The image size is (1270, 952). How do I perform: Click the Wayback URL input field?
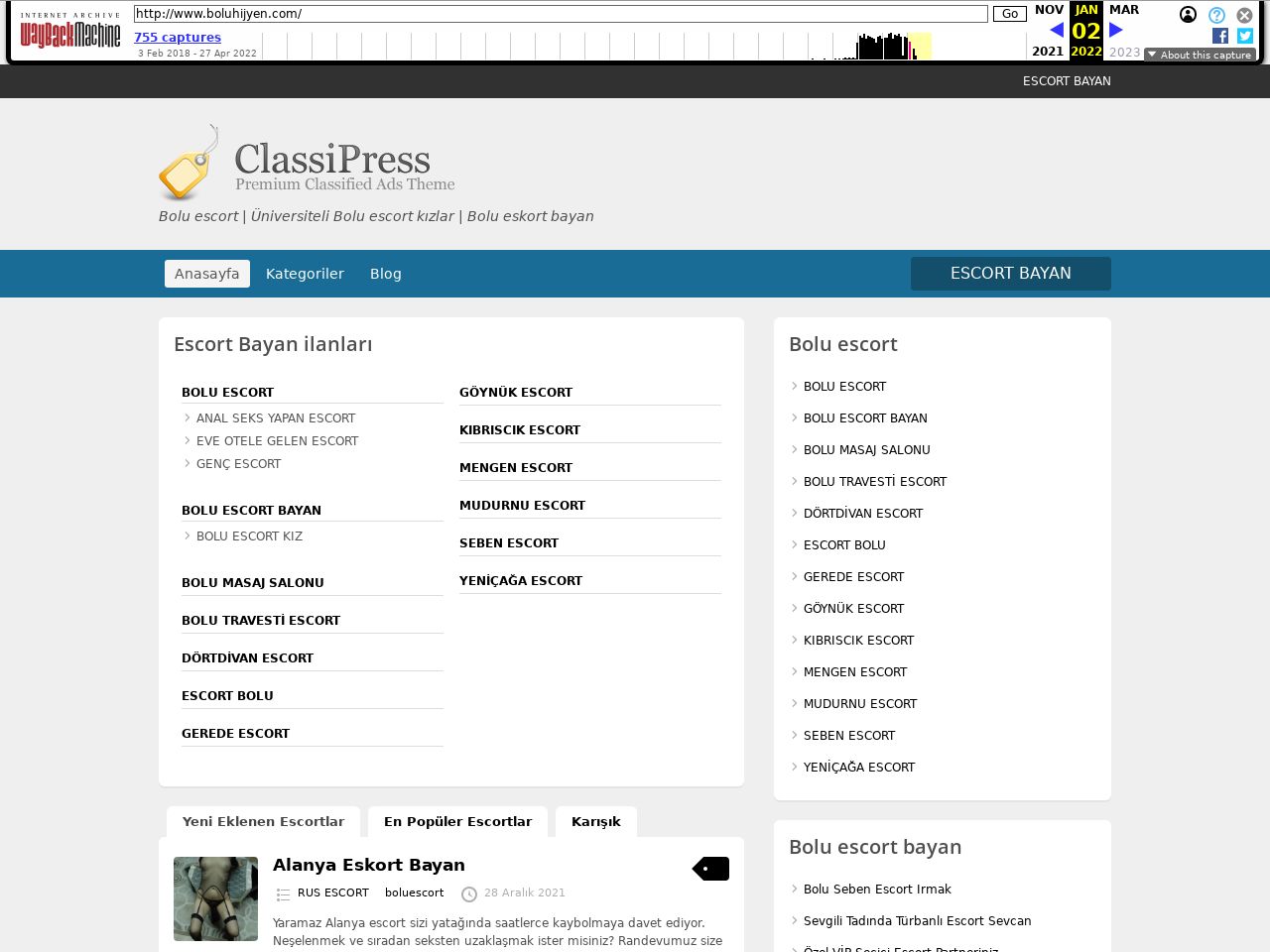coord(561,14)
